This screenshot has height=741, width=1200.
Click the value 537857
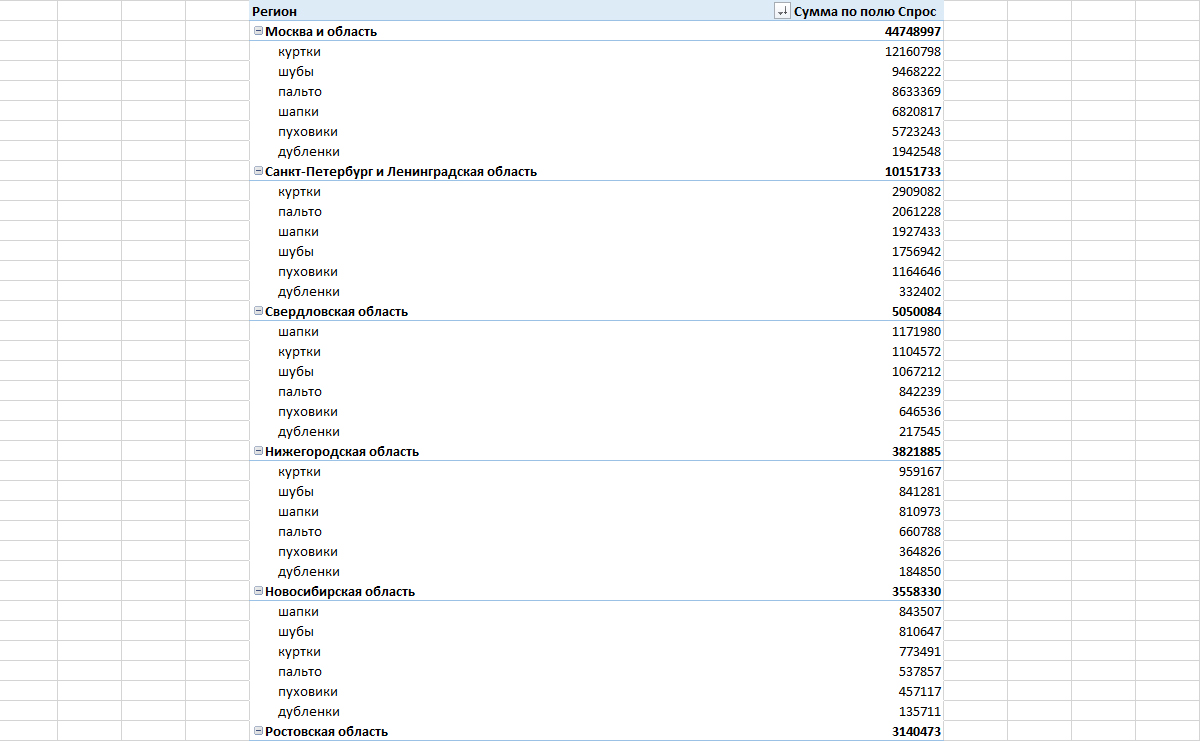pos(920,671)
